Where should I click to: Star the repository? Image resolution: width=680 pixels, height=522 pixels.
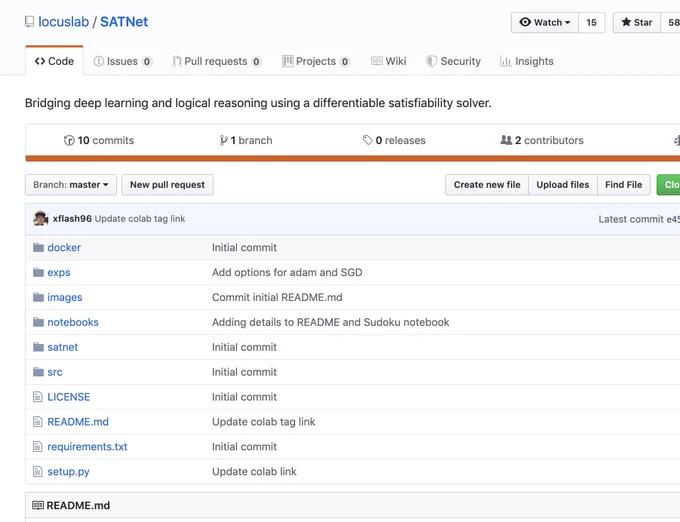[x=637, y=23]
